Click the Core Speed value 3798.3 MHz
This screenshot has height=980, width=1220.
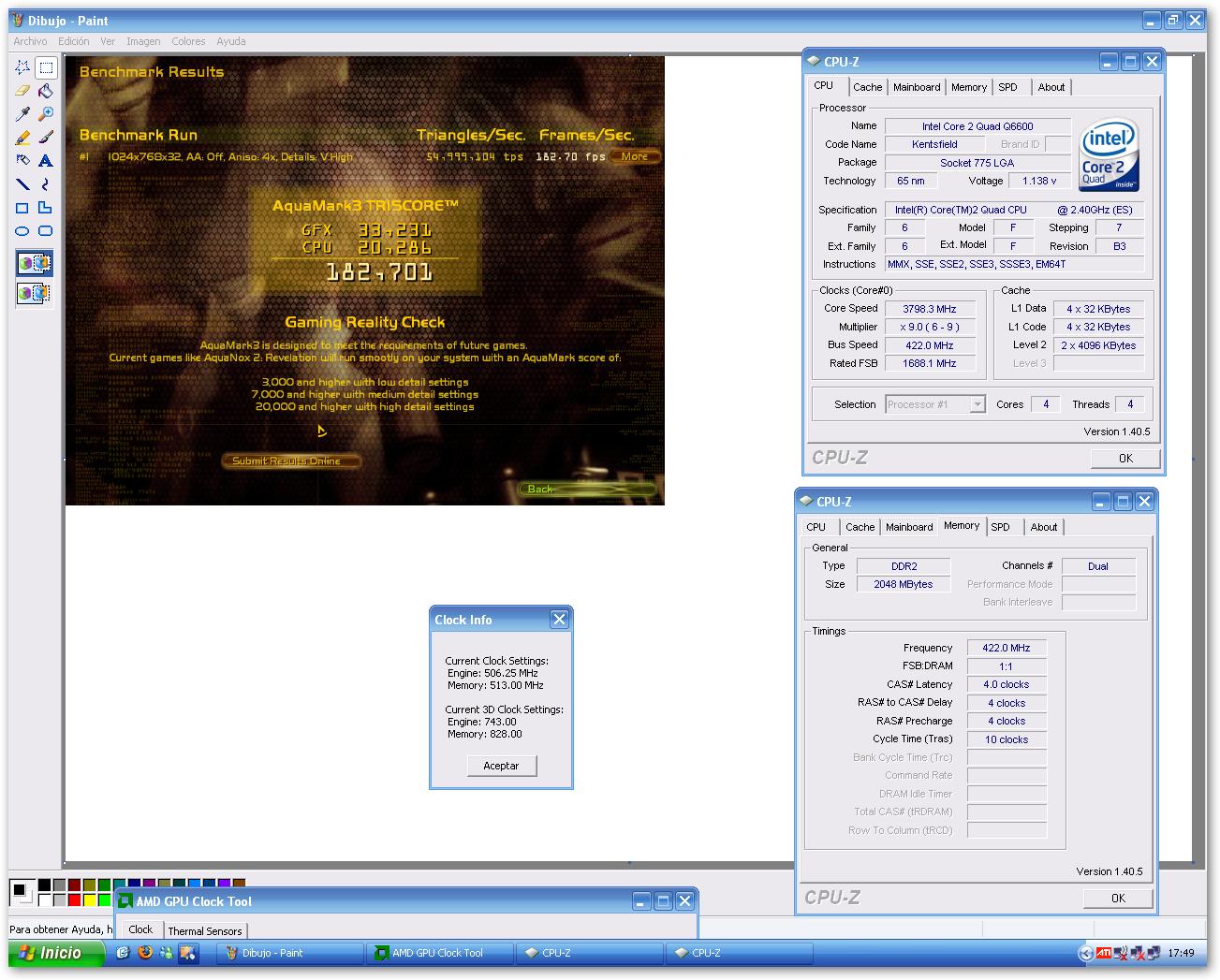point(930,309)
